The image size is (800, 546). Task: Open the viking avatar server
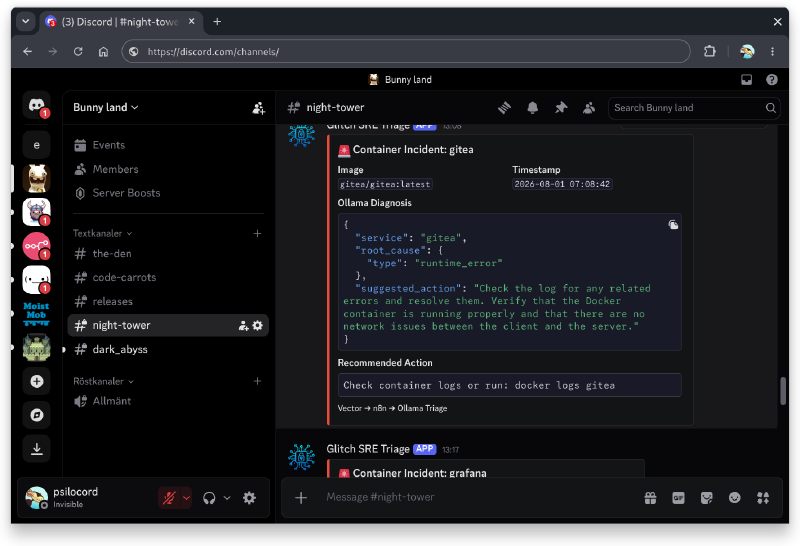tap(36, 212)
